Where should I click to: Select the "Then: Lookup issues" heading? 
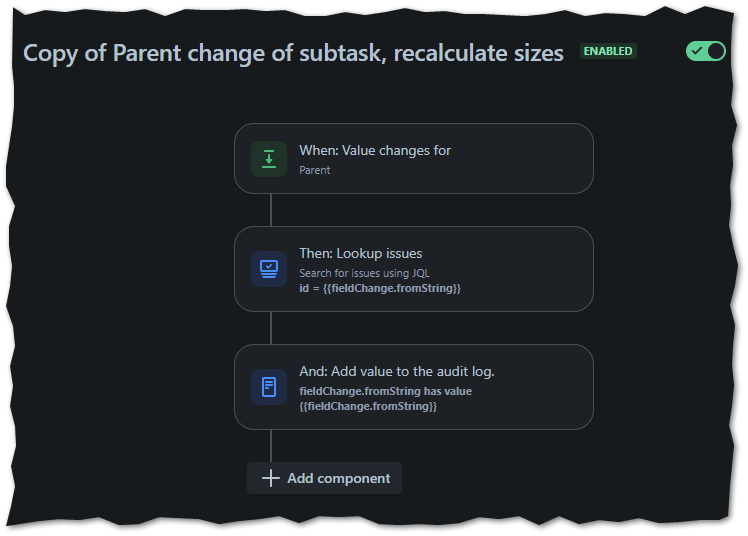click(361, 253)
